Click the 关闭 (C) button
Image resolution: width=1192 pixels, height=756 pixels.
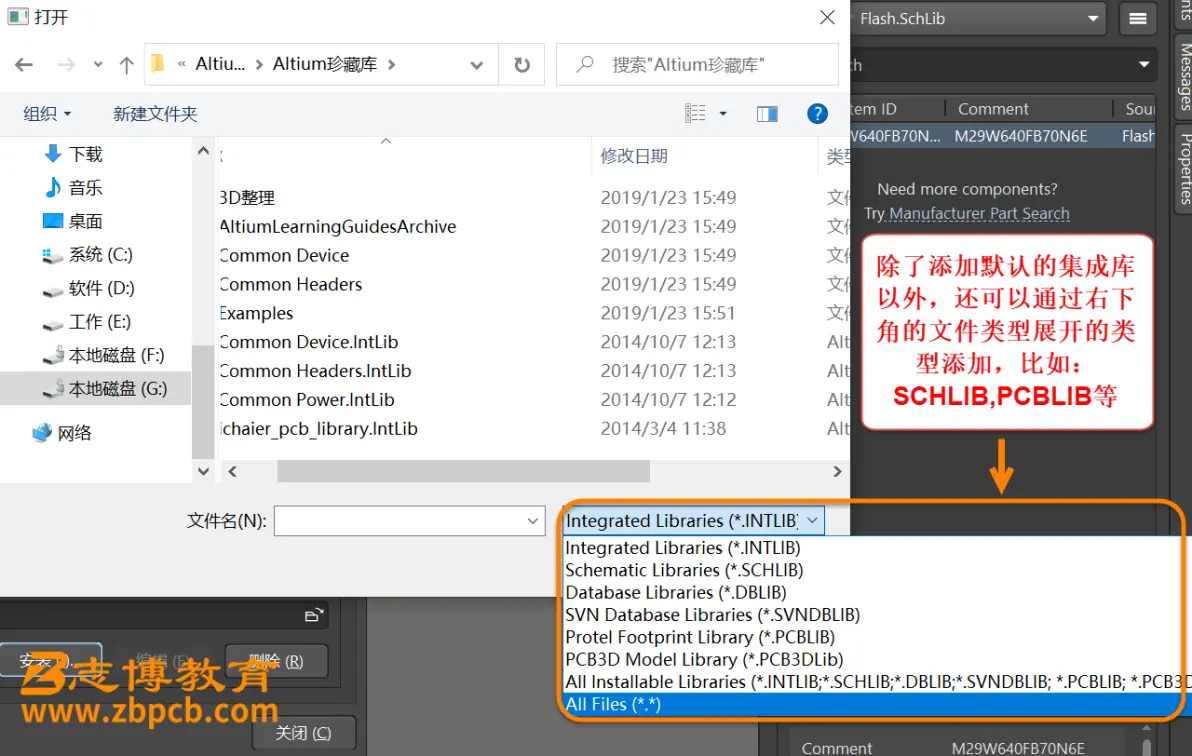pos(303,733)
